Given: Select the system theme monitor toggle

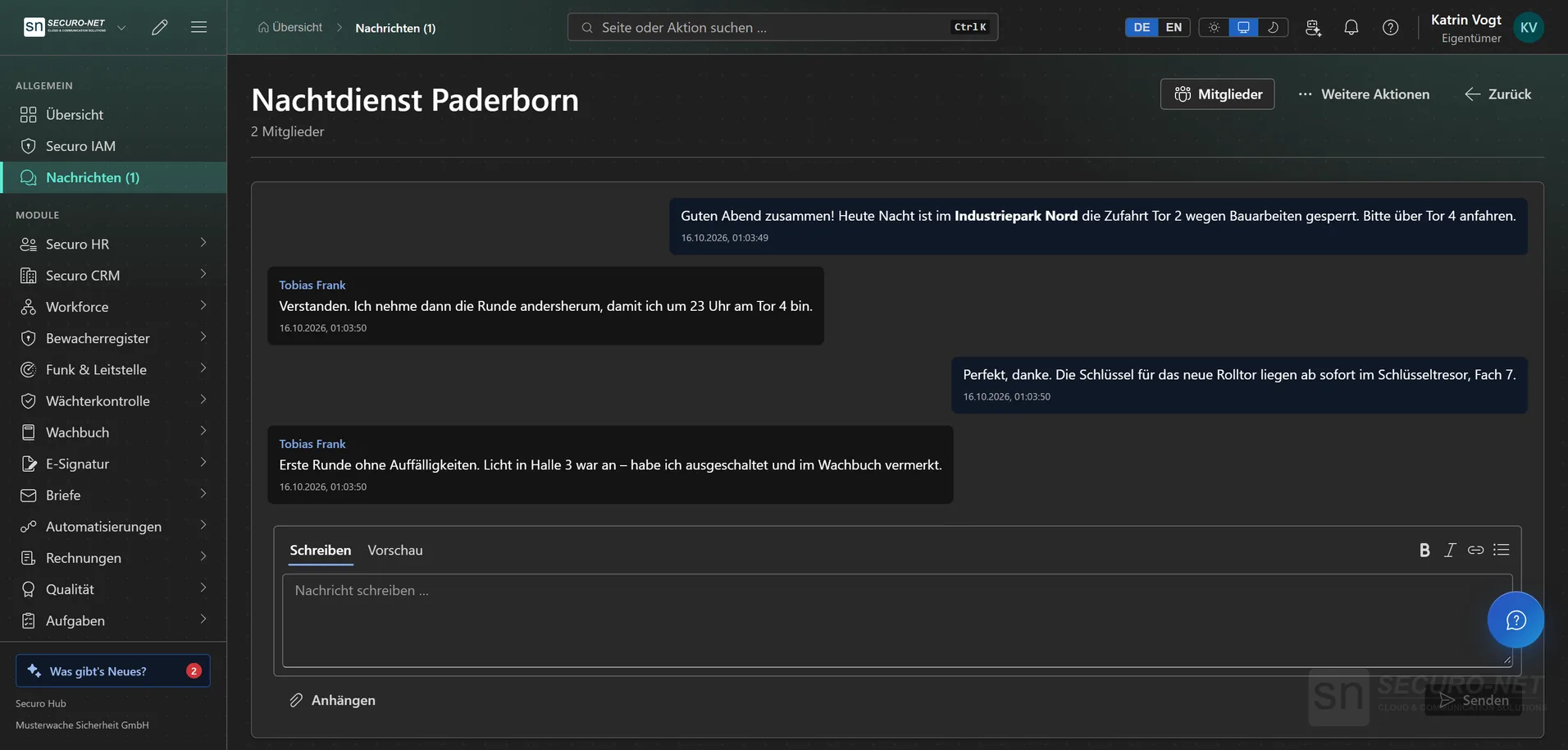Looking at the screenshot, I should (x=1243, y=27).
